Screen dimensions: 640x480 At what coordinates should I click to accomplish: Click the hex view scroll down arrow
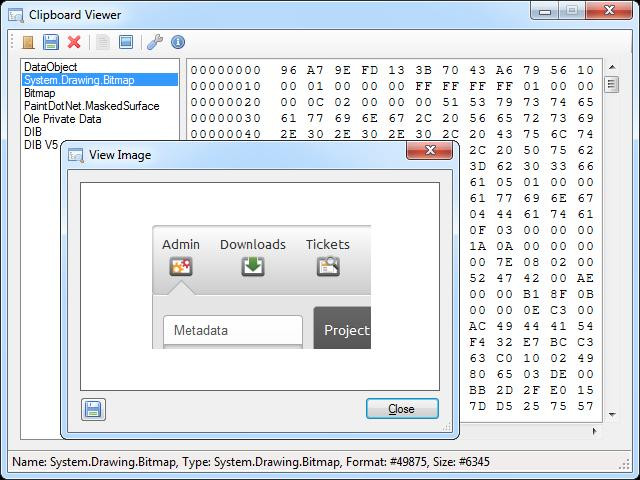(612, 415)
